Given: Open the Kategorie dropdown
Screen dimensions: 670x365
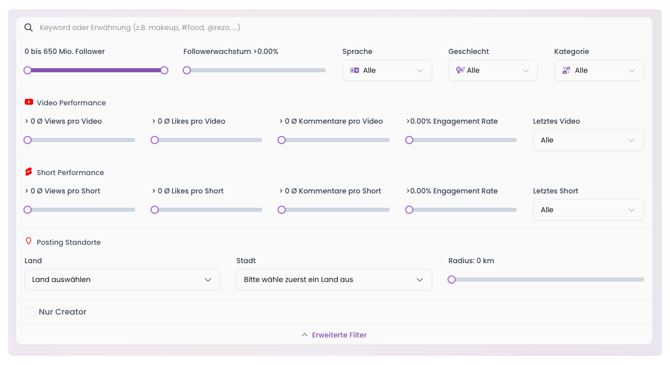Looking at the screenshot, I should [599, 71].
